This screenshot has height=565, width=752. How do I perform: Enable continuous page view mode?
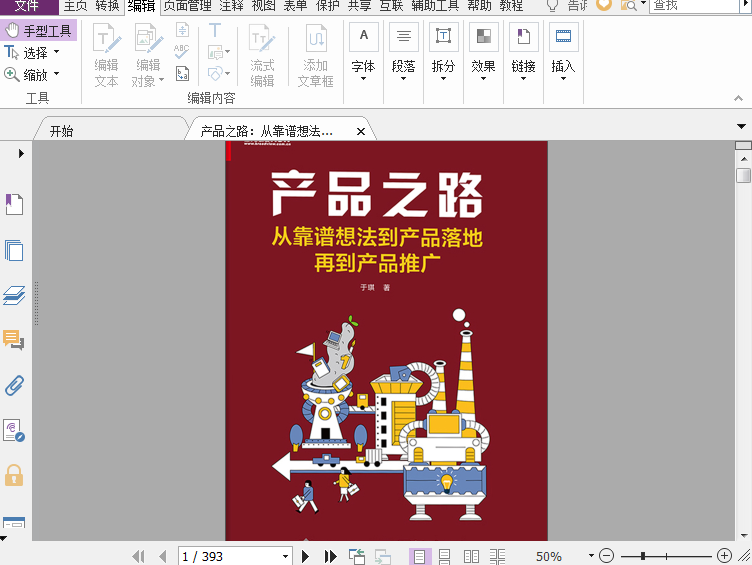(x=445, y=556)
